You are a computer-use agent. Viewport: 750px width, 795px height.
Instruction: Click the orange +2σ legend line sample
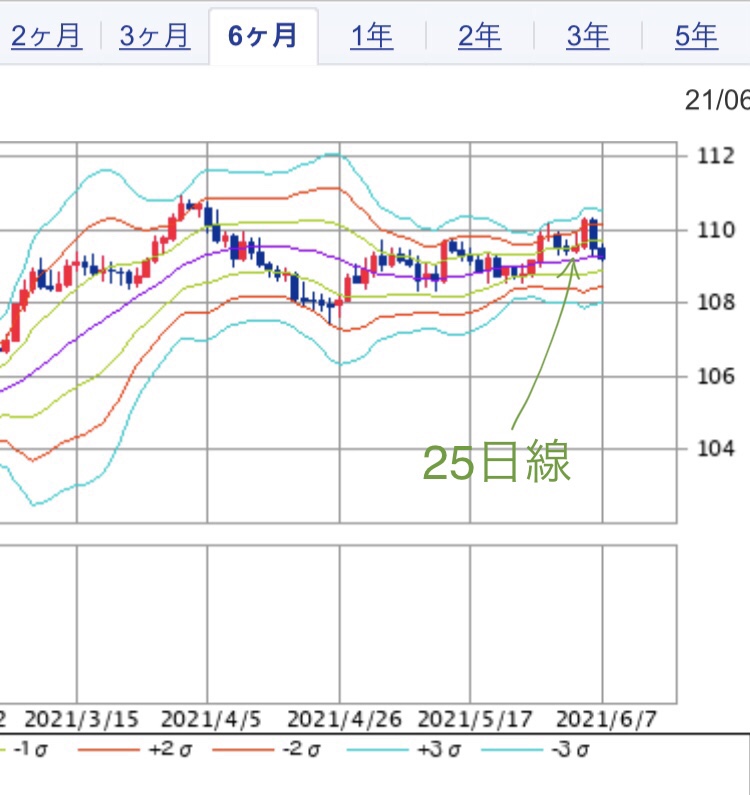click(108, 750)
